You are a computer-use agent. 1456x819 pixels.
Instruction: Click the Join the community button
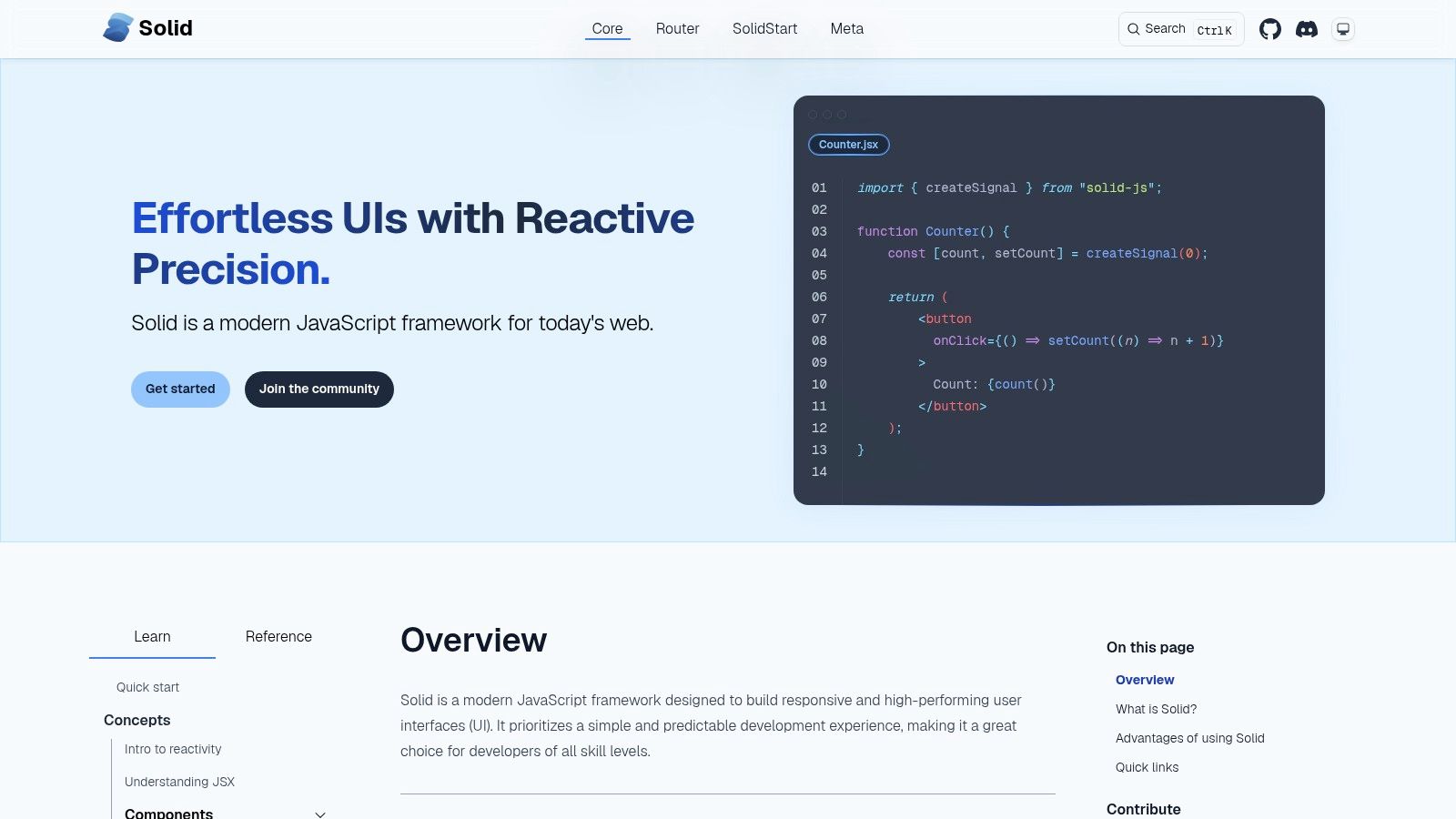(x=319, y=389)
